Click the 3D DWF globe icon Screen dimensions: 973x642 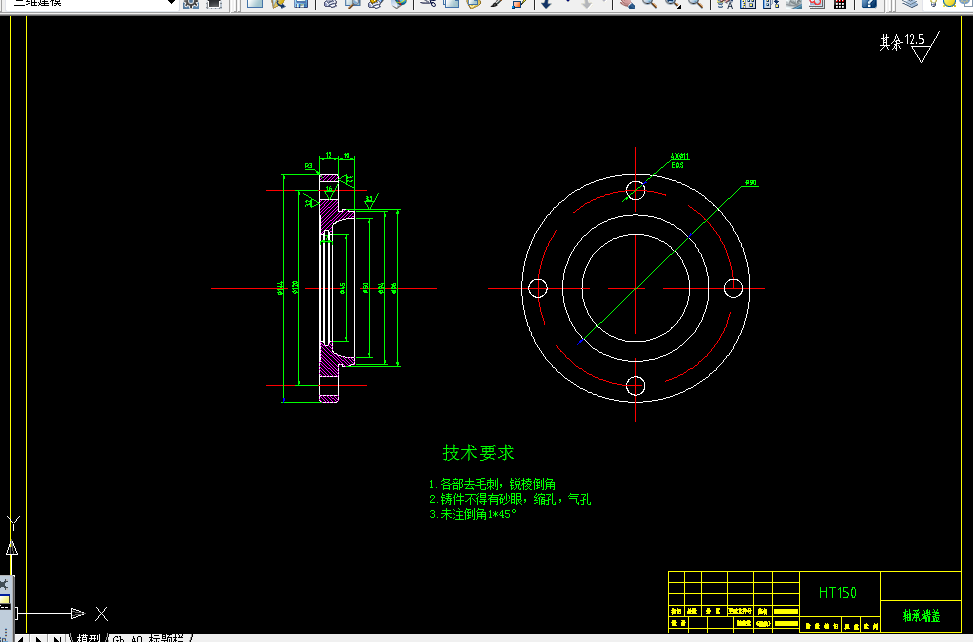coord(399,3)
